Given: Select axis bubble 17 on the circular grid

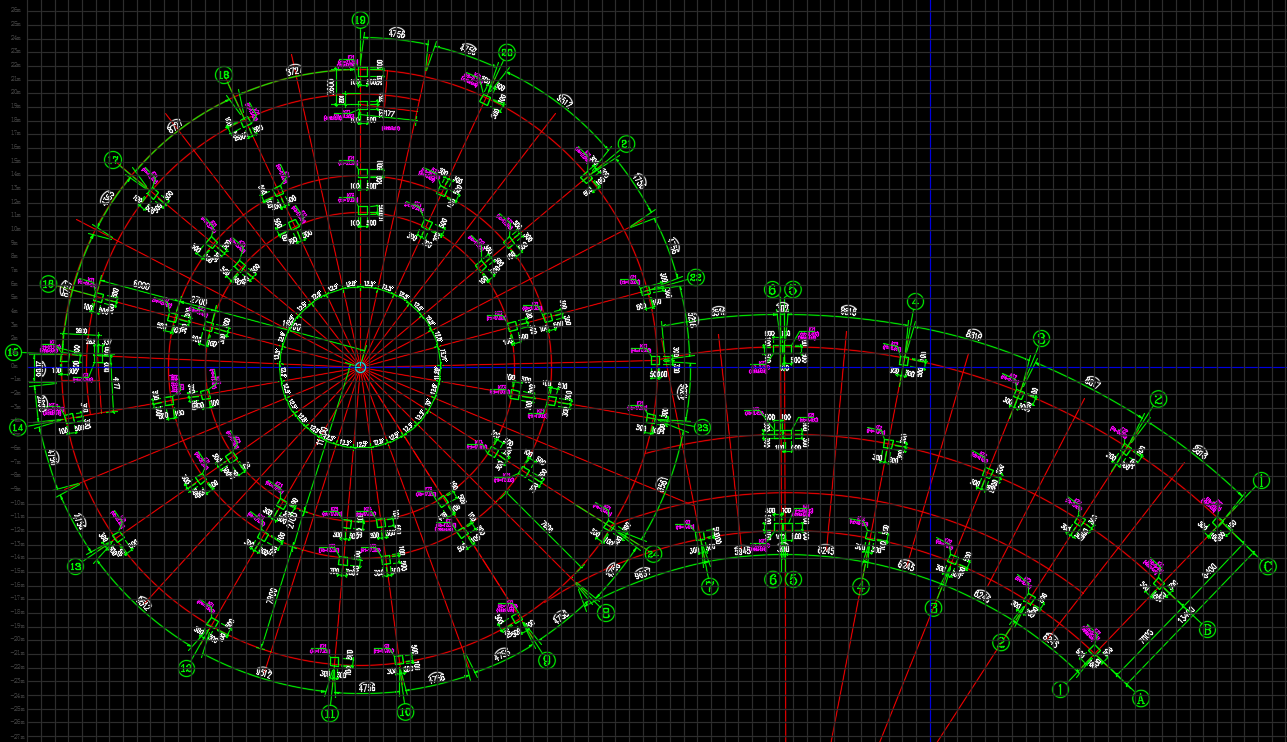Looking at the screenshot, I should (x=113, y=160).
